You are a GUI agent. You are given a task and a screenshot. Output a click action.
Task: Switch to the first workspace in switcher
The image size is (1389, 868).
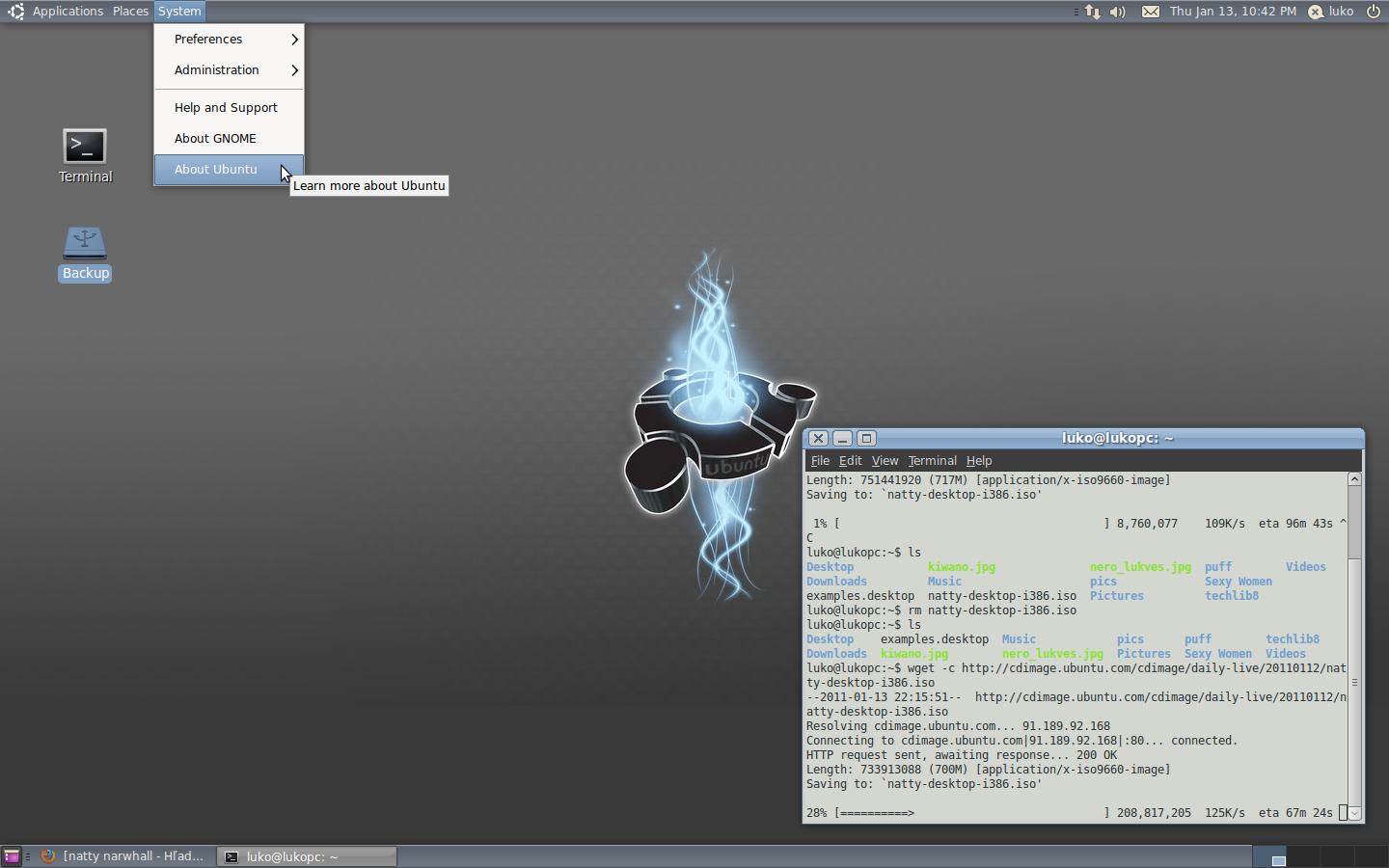(x=1269, y=856)
